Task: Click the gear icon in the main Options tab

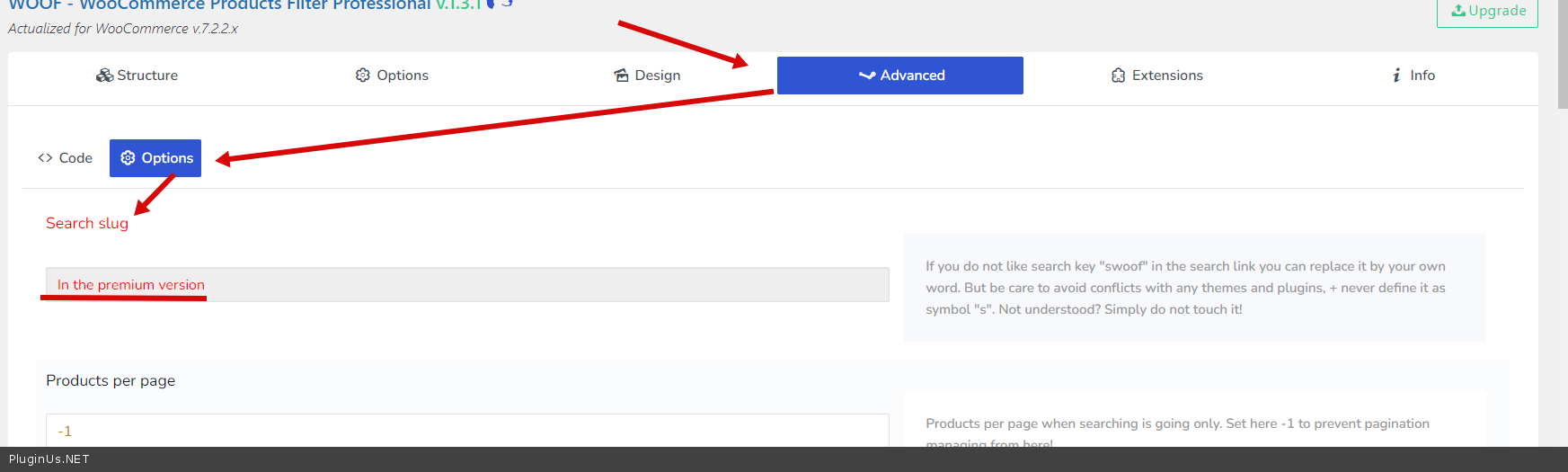Action: [363, 76]
